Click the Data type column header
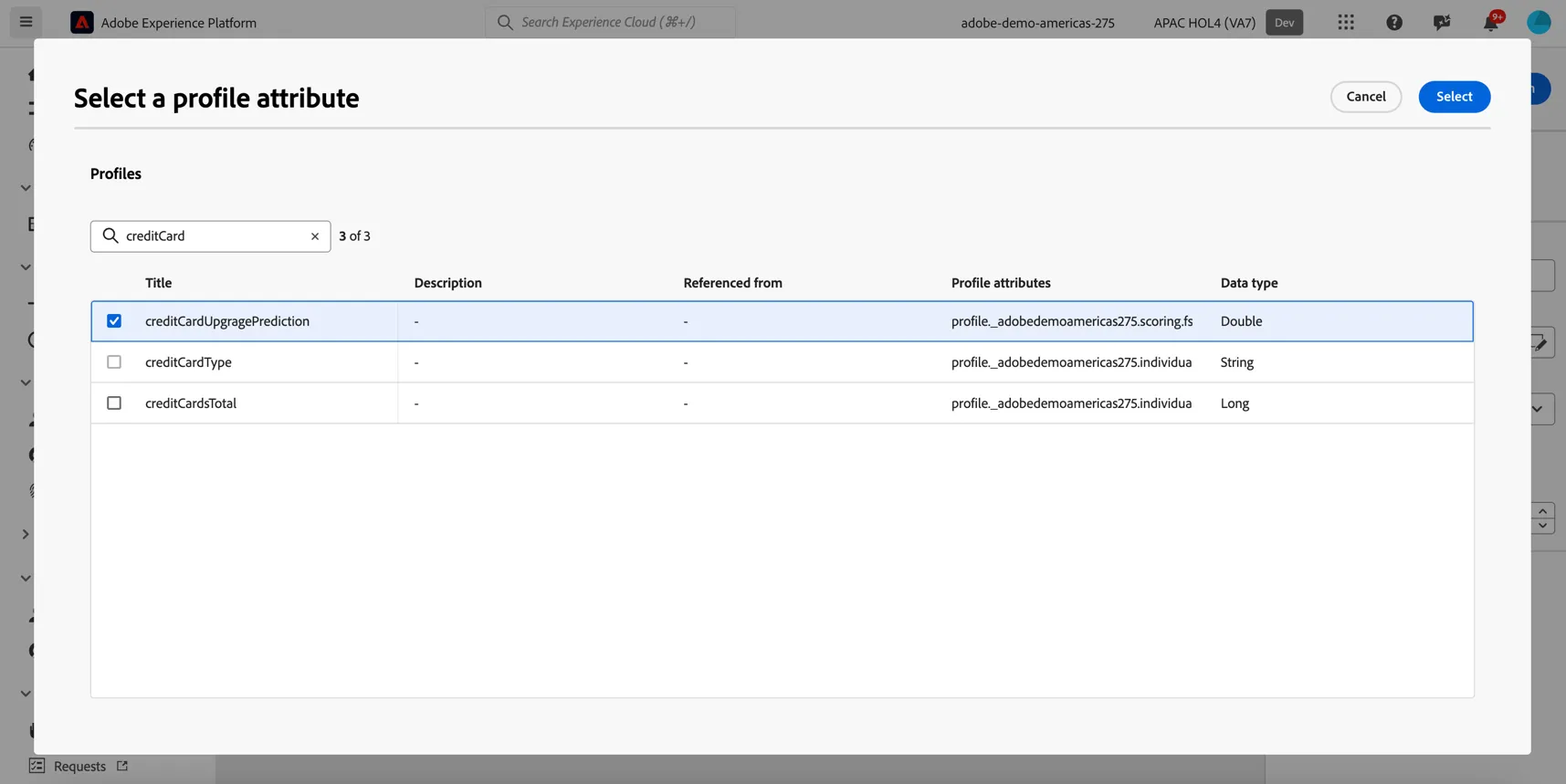This screenshot has height=784, width=1566. point(1249,283)
